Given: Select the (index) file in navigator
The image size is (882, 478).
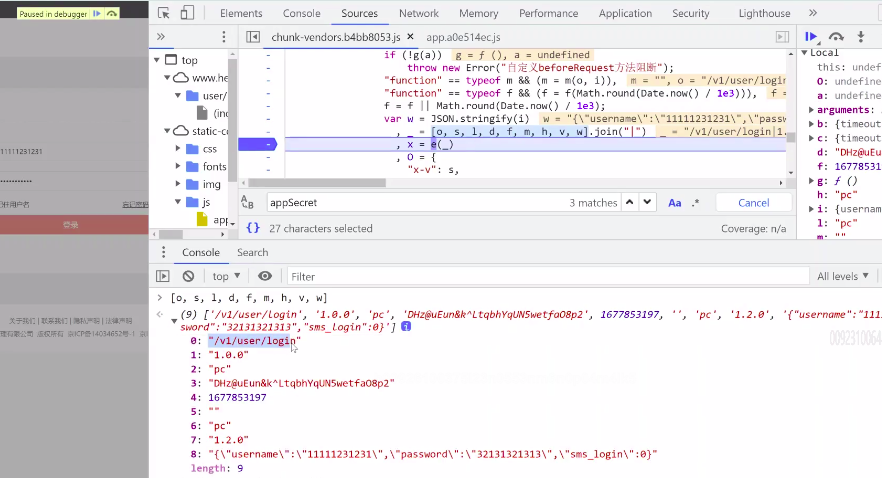Looking at the screenshot, I should [x=214, y=114].
